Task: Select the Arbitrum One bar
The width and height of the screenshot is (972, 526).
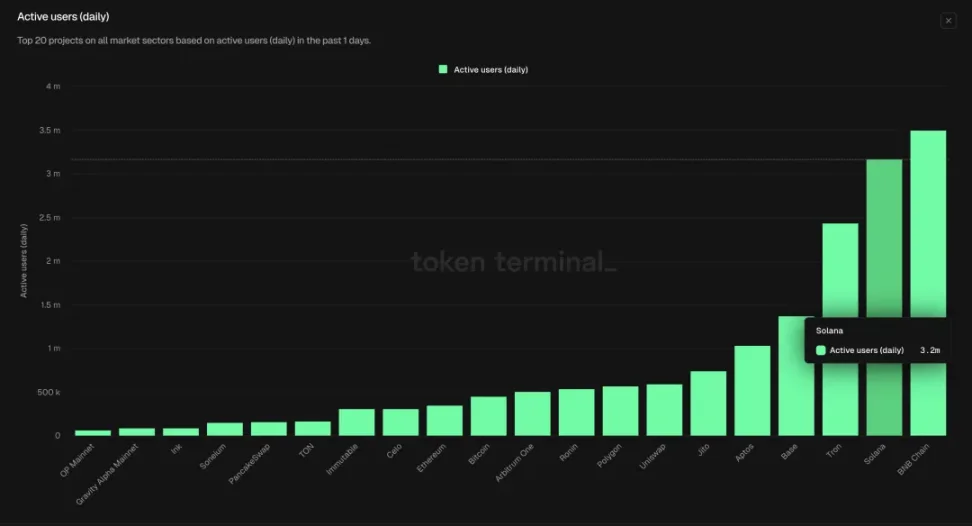Action: pyautogui.click(x=532, y=413)
